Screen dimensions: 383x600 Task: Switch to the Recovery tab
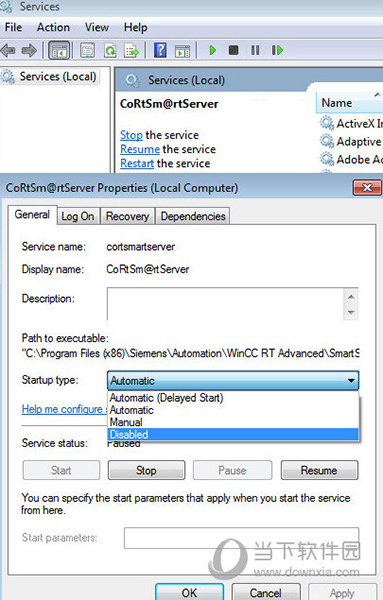coord(127,216)
